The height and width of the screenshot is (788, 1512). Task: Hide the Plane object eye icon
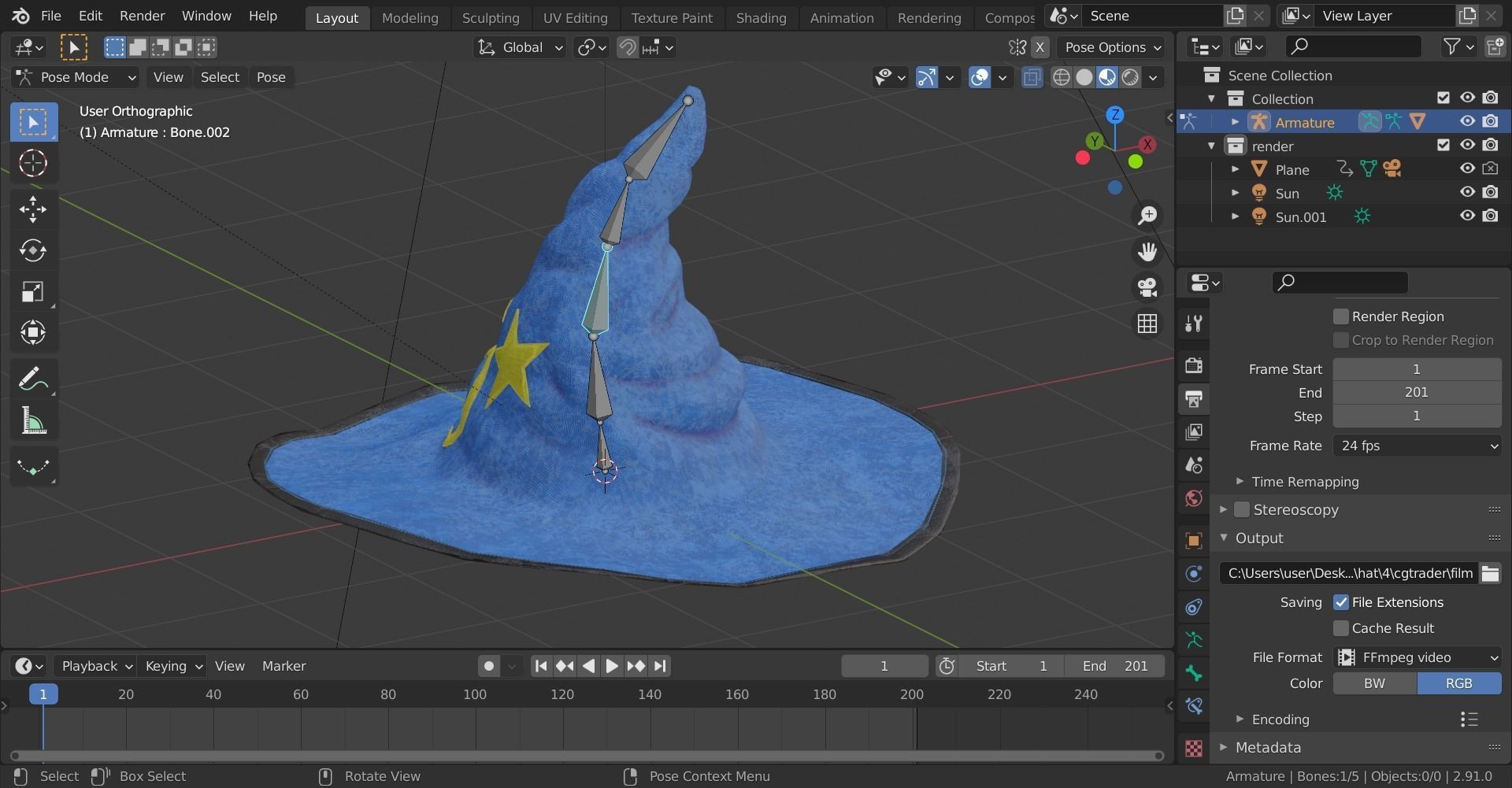1467,169
